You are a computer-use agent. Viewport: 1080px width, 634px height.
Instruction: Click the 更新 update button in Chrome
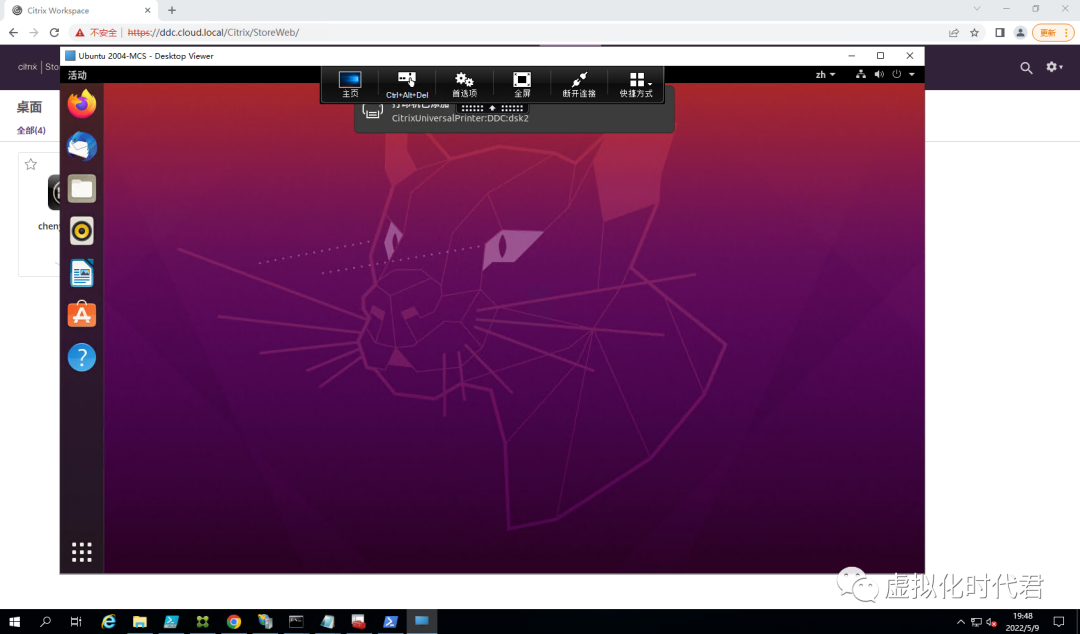coord(1052,32)
